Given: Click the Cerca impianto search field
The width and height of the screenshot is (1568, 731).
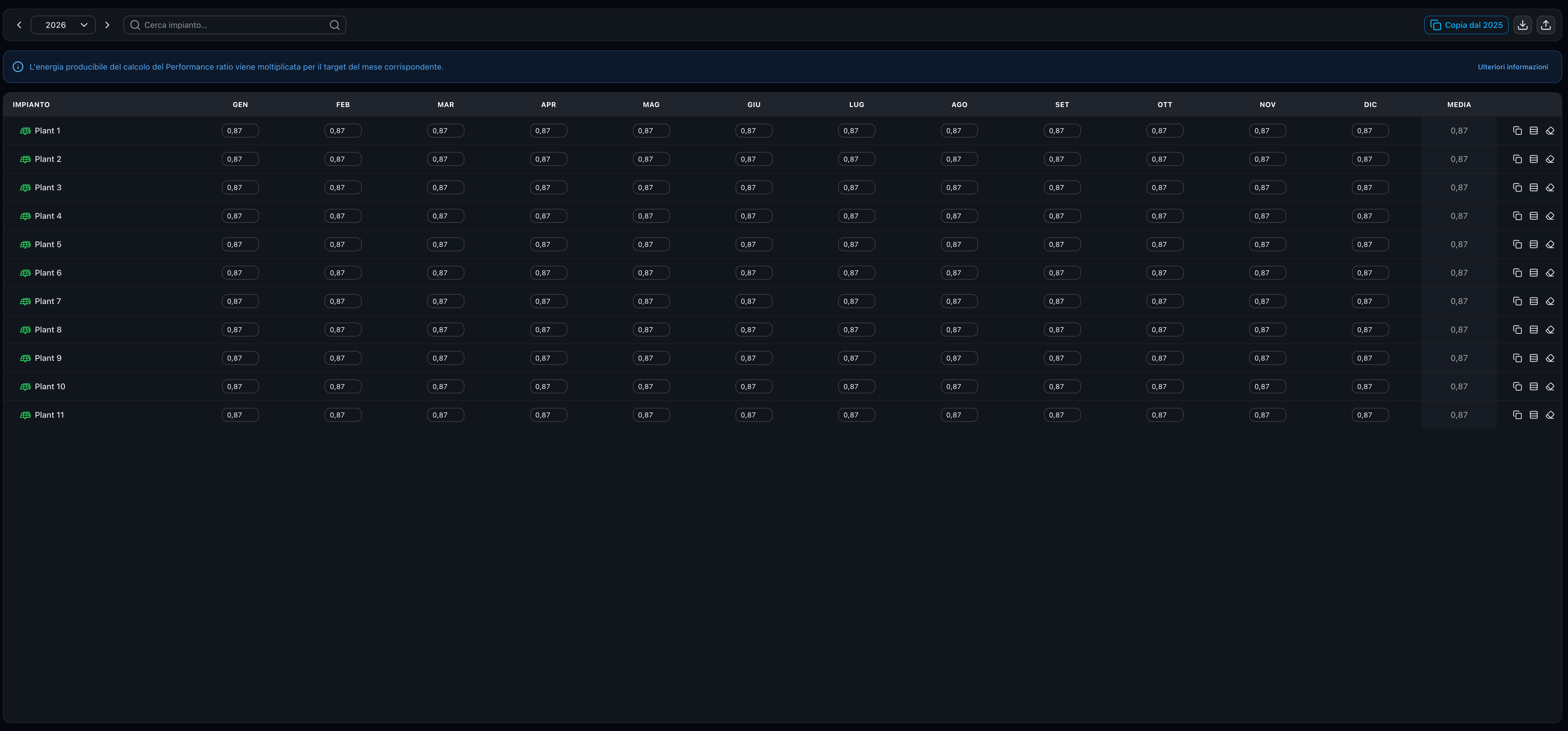Looking at the screenshot, I should click(x=235, y=25).
